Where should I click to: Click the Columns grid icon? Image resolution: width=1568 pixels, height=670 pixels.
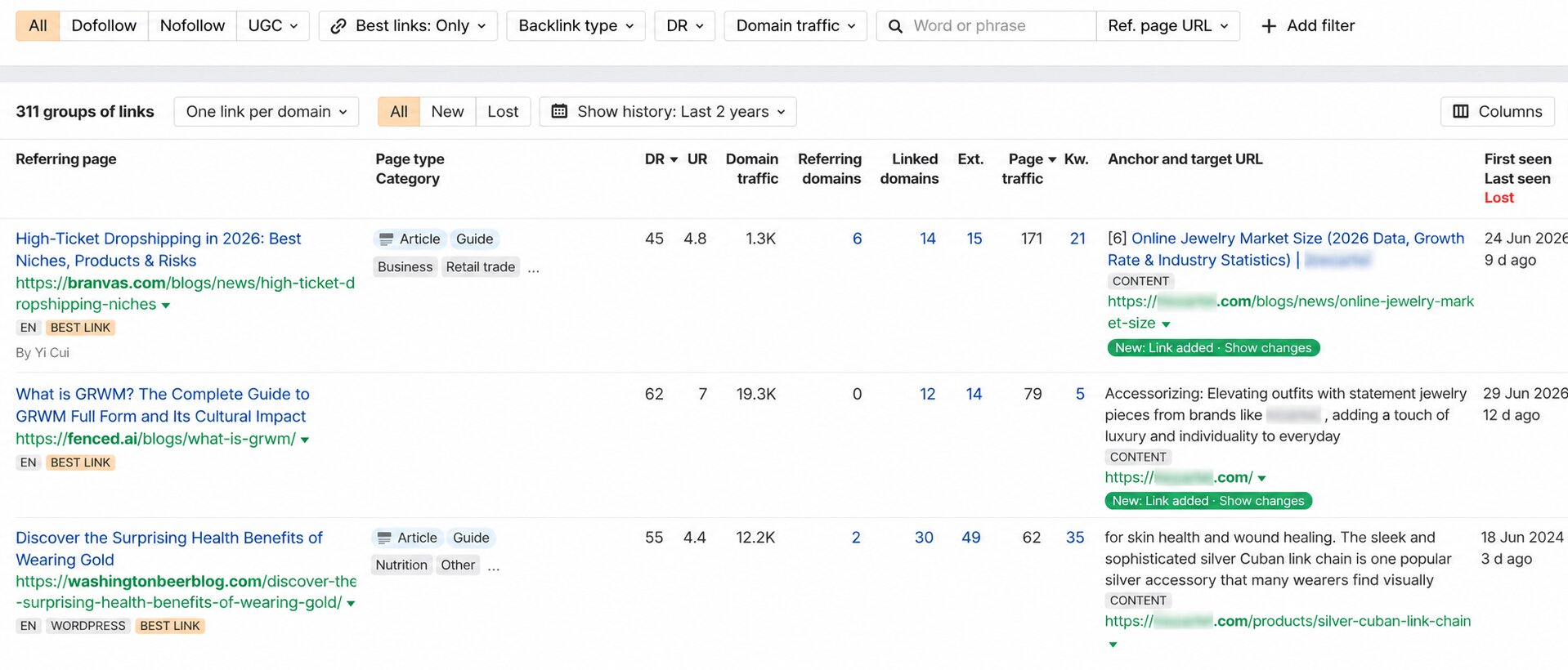click(x=1461, y=111)
